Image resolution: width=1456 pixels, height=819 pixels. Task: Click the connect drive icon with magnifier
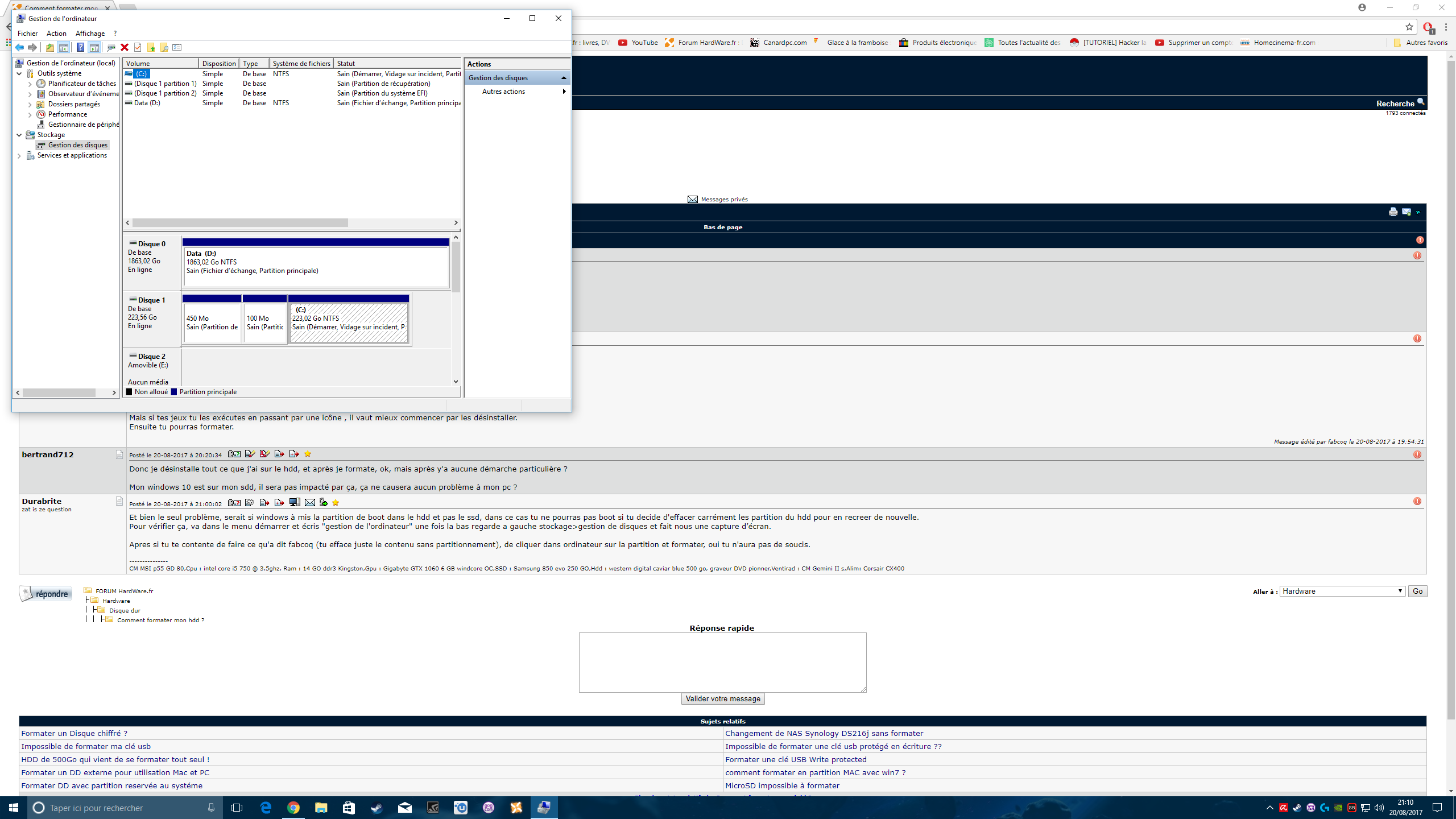point(111,47)
